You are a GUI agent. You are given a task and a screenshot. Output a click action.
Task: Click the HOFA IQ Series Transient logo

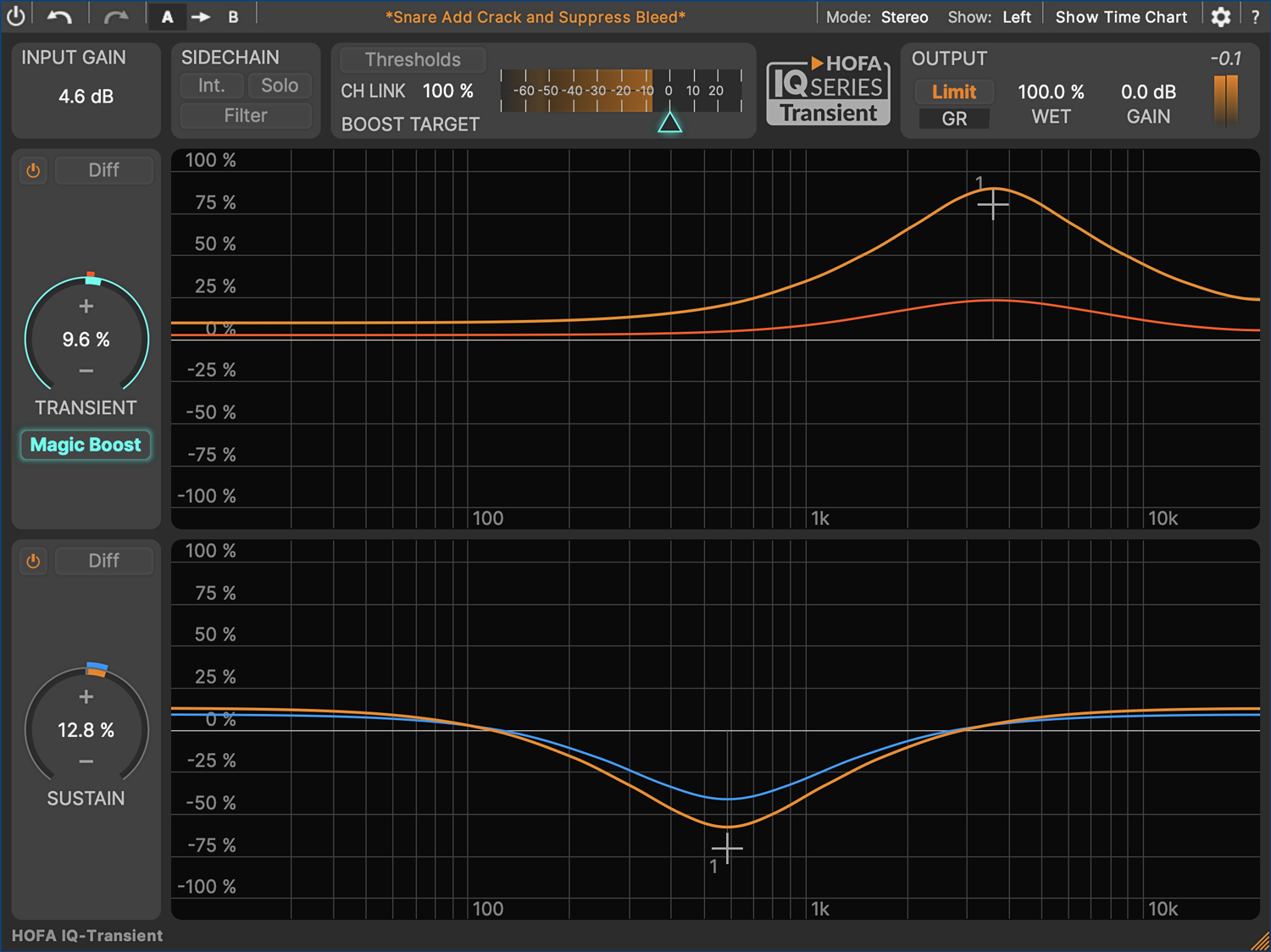[828, 91]
